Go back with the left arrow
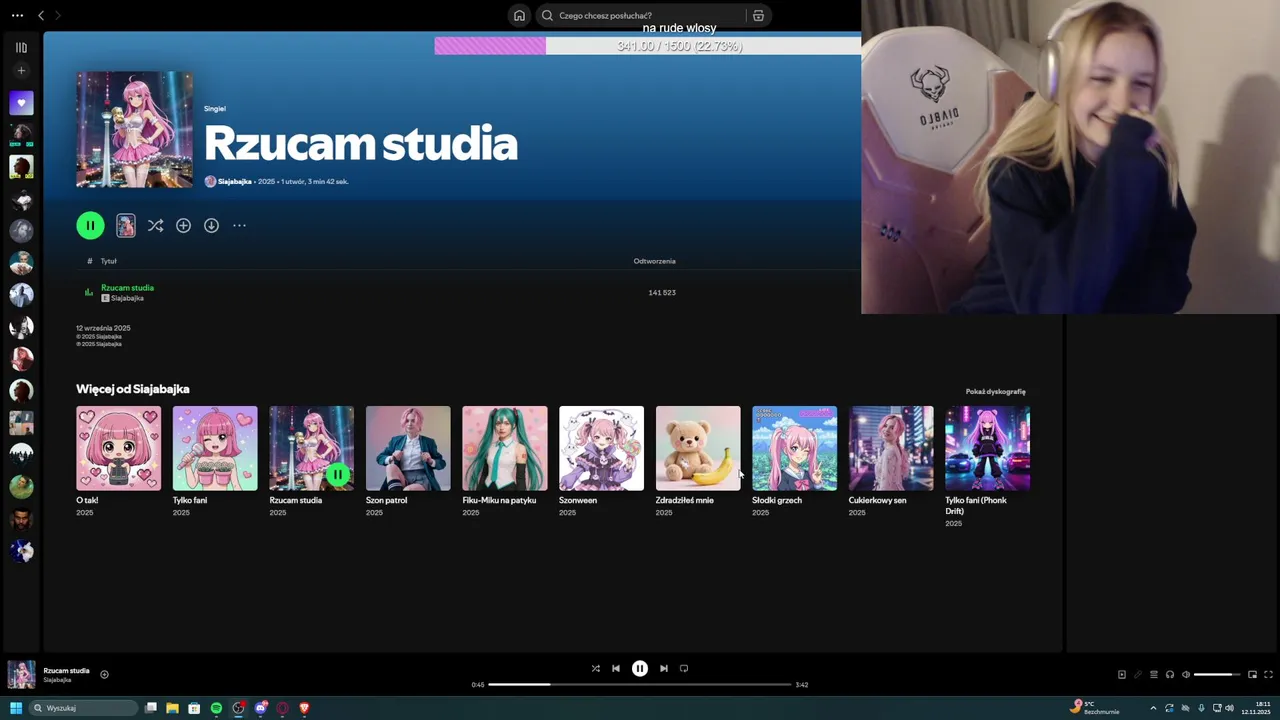The image size is (1280, 720). (41, 15)
